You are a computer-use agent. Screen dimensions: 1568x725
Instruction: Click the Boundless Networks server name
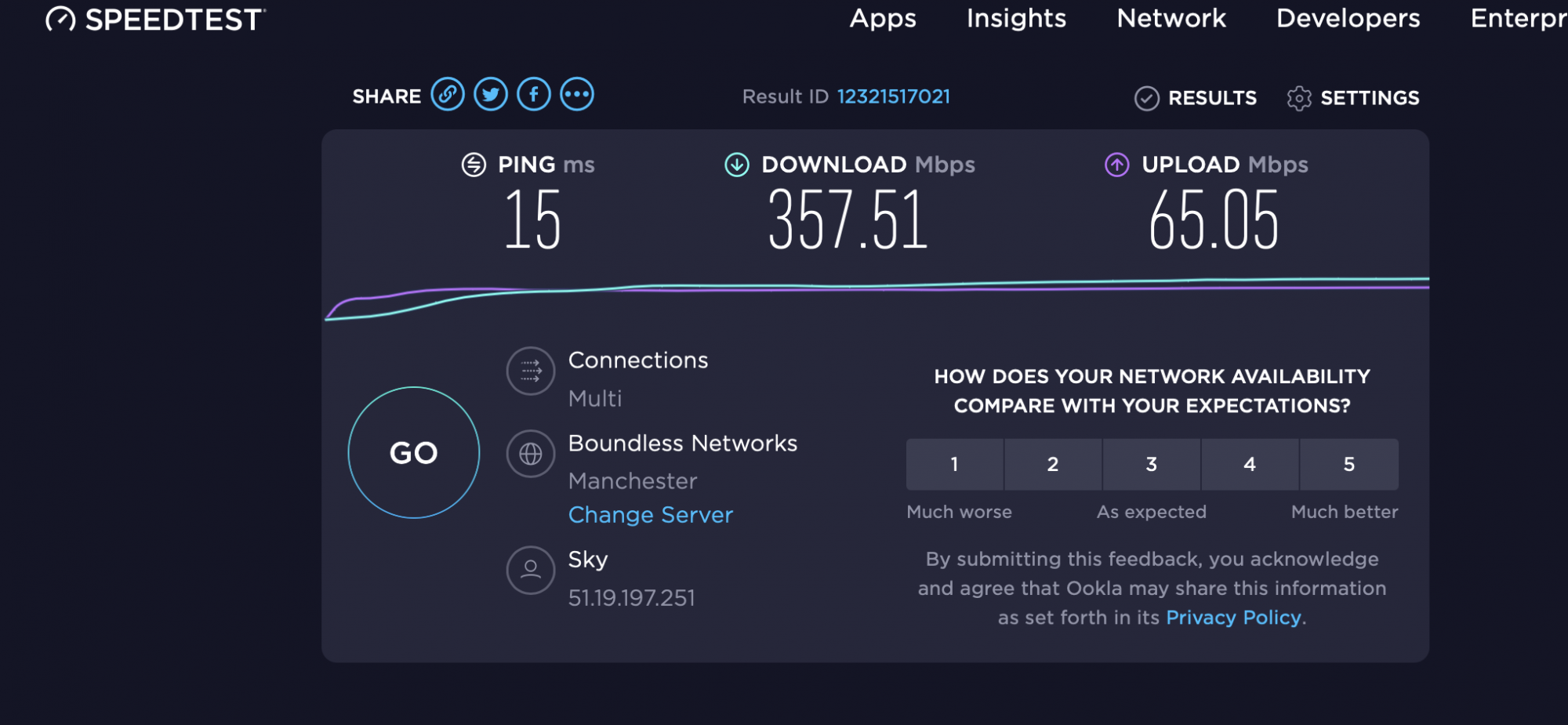(x=683, y=444)
